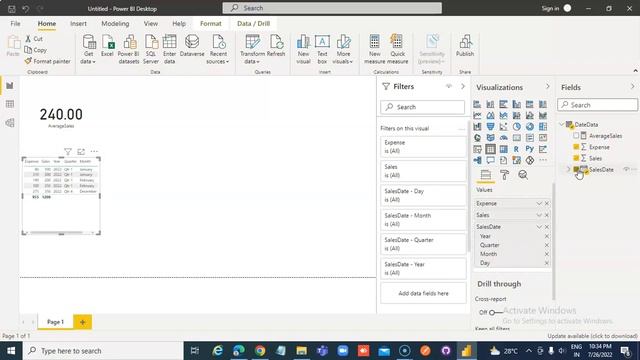Uncheck the Expense field checkbox
Image resolution: width=640 pixels, height=360 pixels.
[x=576, y=147]
